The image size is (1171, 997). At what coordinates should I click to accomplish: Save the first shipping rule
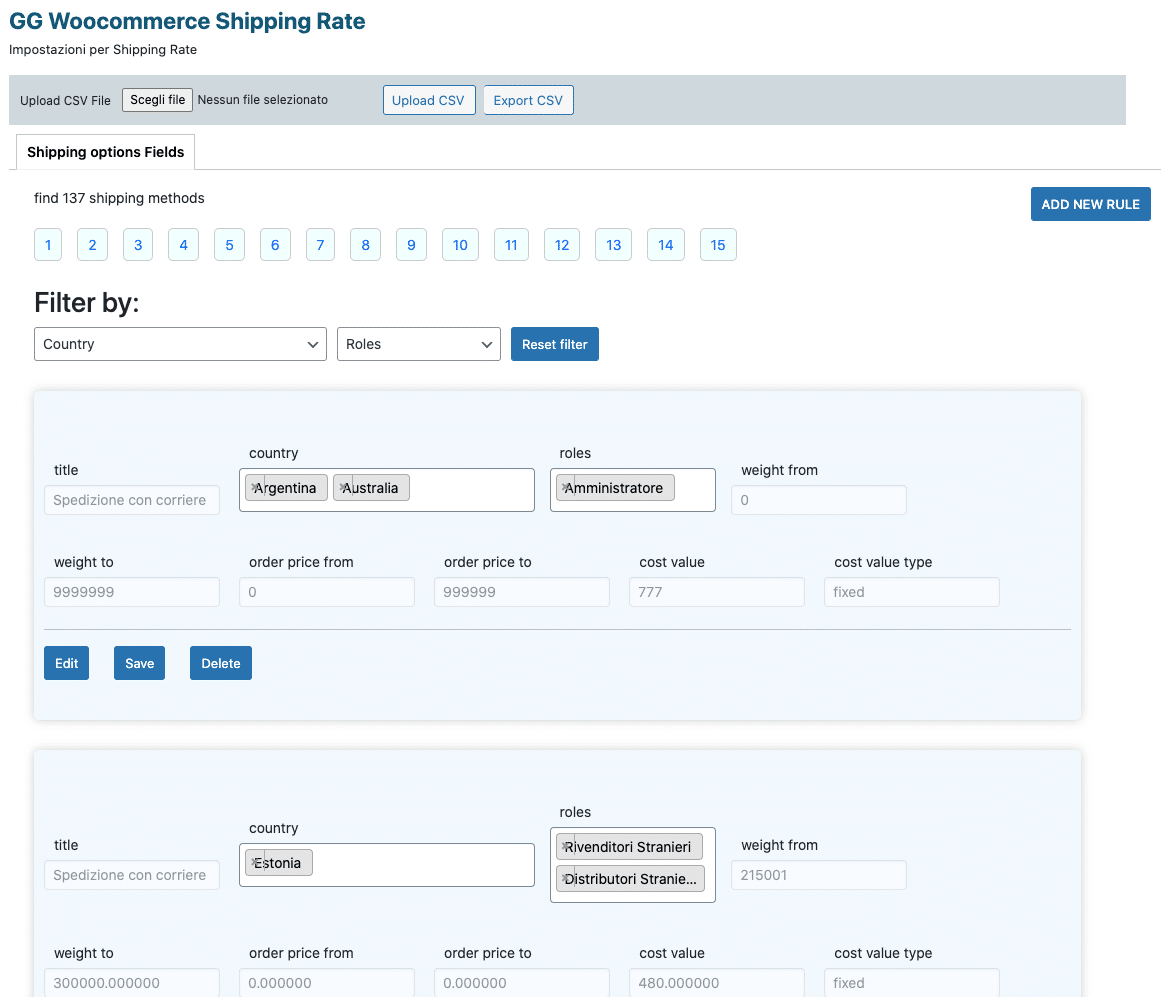[139, 663]
